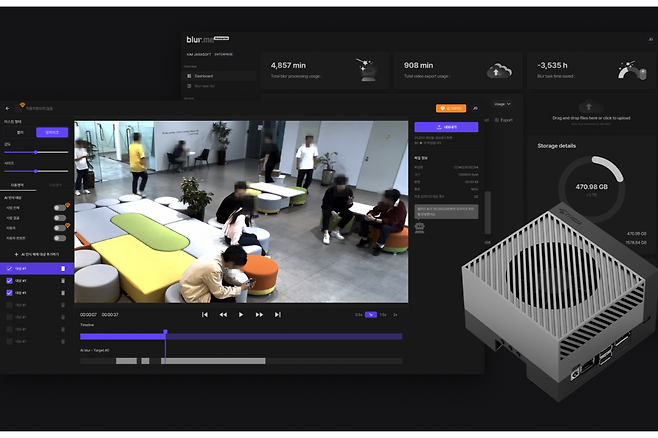Click the purple Timeline progress bar
This screenshot has height=438, width=658.
pos(240,336)
